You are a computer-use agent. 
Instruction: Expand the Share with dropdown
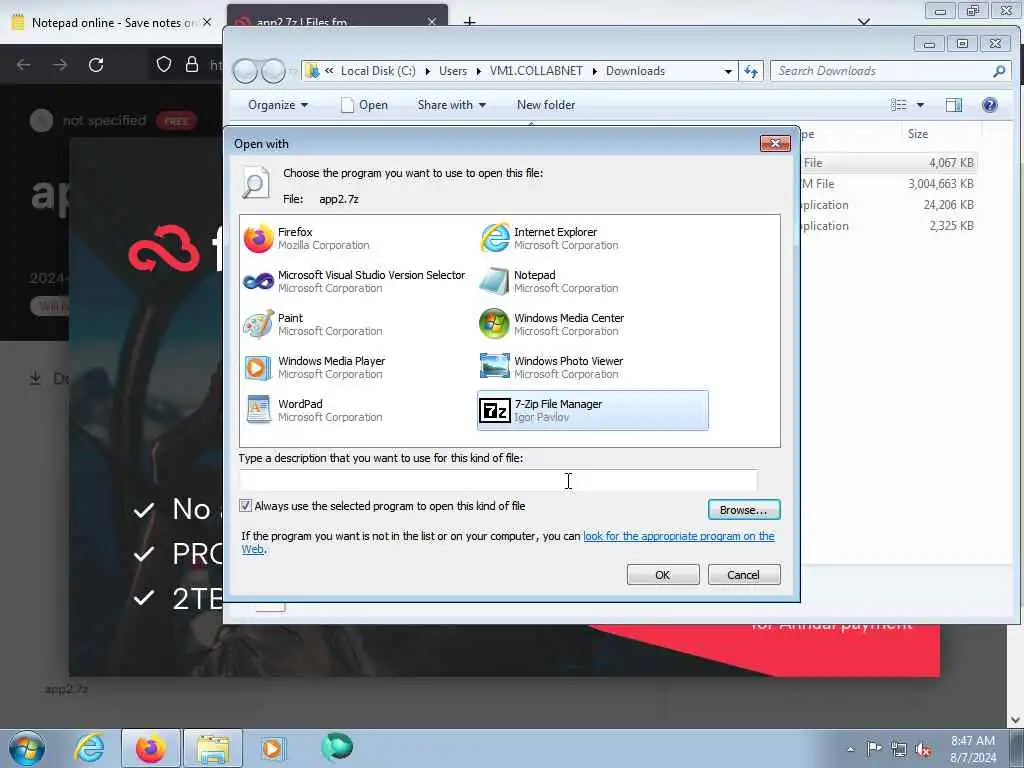point(451,104)
